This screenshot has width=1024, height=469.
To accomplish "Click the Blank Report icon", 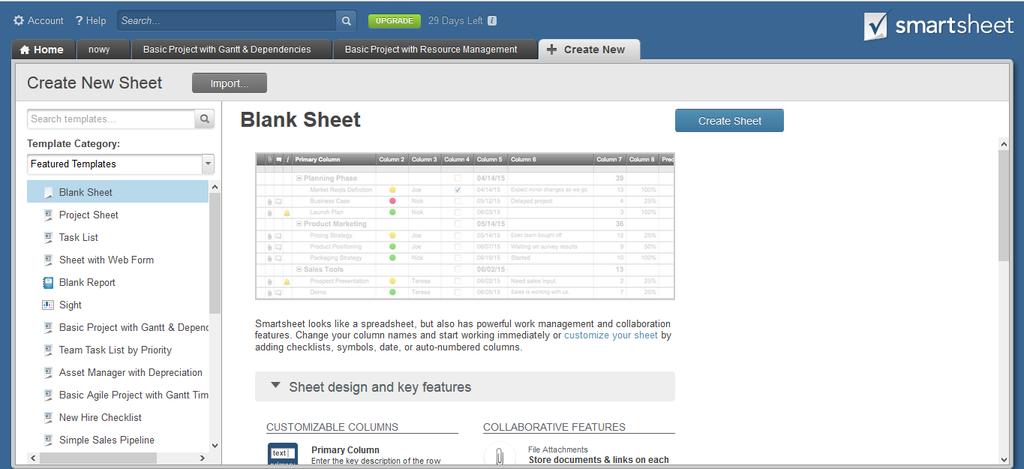I will [48, 282].
